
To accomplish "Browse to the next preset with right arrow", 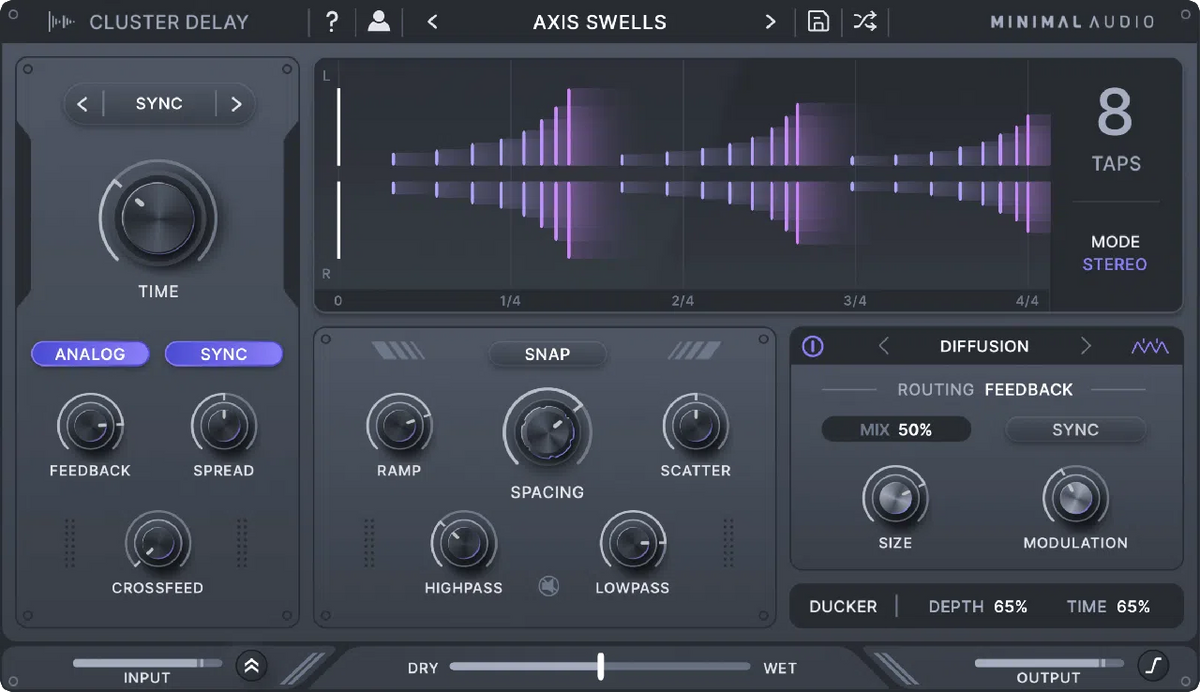I will pyautogui.click(x=770, y=21).
